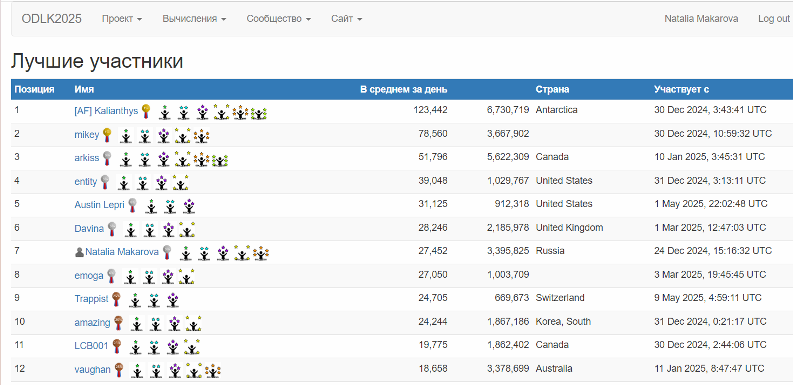The image size is (793, 385).
Task: Open [AF] Kalianthys profile link
Action: point(106,110)
